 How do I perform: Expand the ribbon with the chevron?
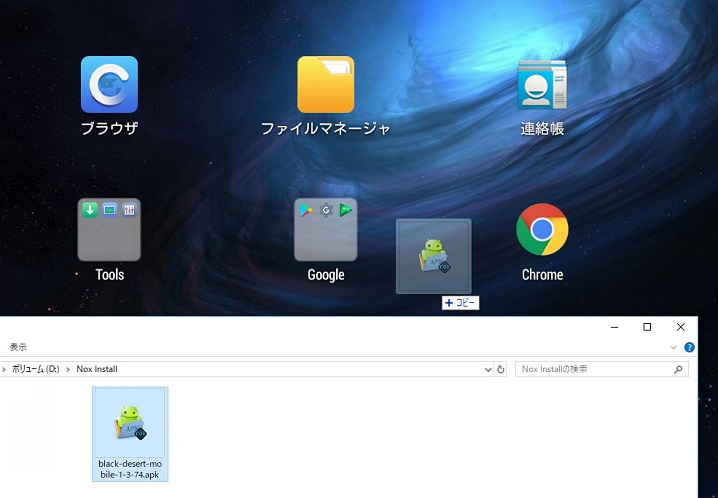pos(674,347)
